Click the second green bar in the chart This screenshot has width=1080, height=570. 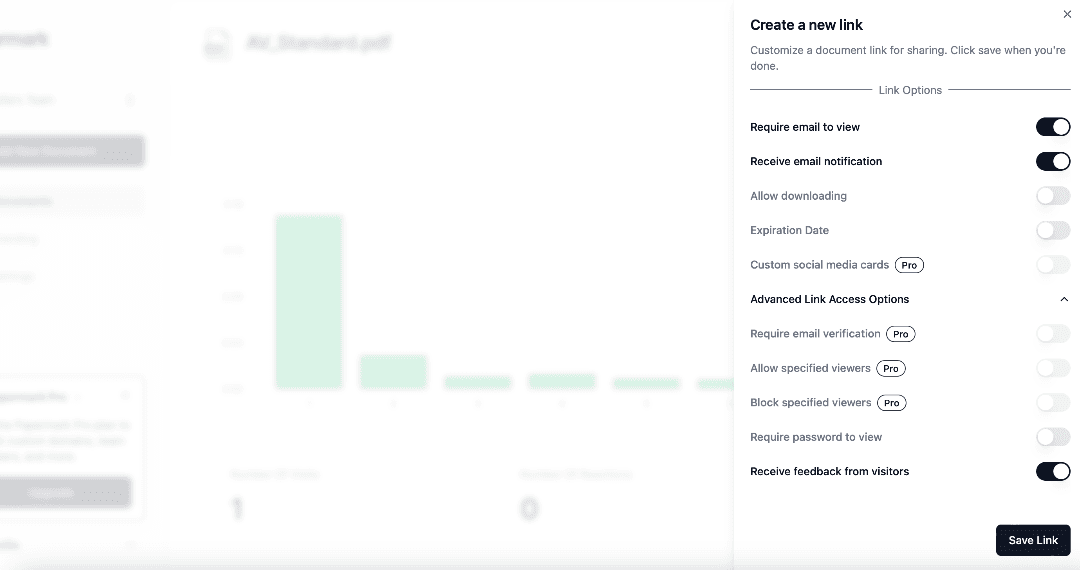[393, 371]
